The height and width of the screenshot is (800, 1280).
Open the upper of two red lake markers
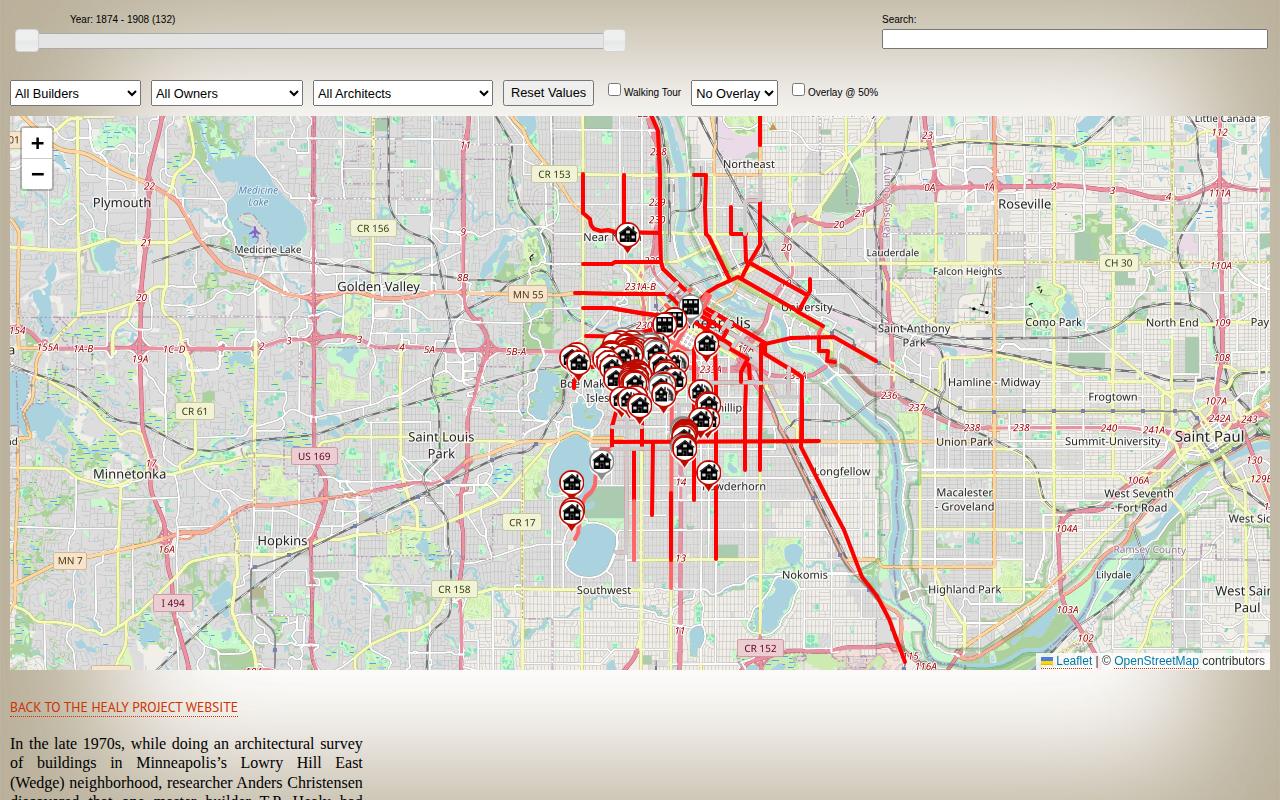571,485
